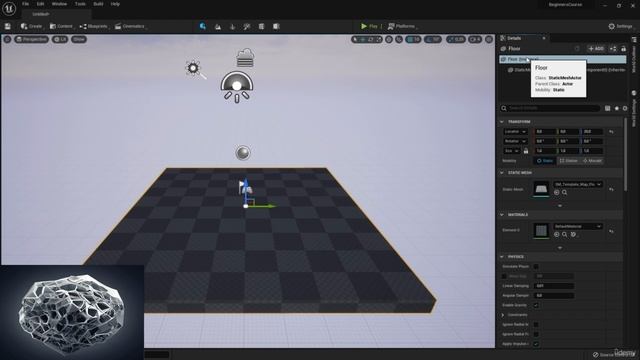Open the DefaultMaterial asset dropdown
This screenshot has height=360, width=640.
point(578,226)
